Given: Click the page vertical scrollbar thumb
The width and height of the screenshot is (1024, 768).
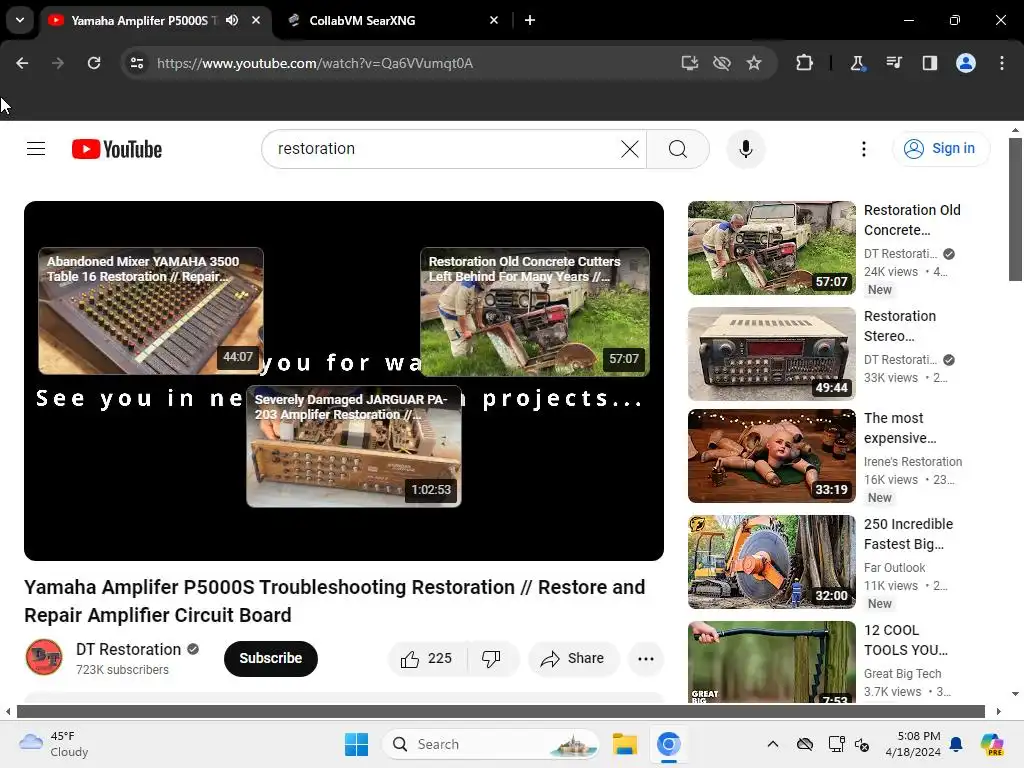Looking at the screenshot, I should tap(1015, 209).
